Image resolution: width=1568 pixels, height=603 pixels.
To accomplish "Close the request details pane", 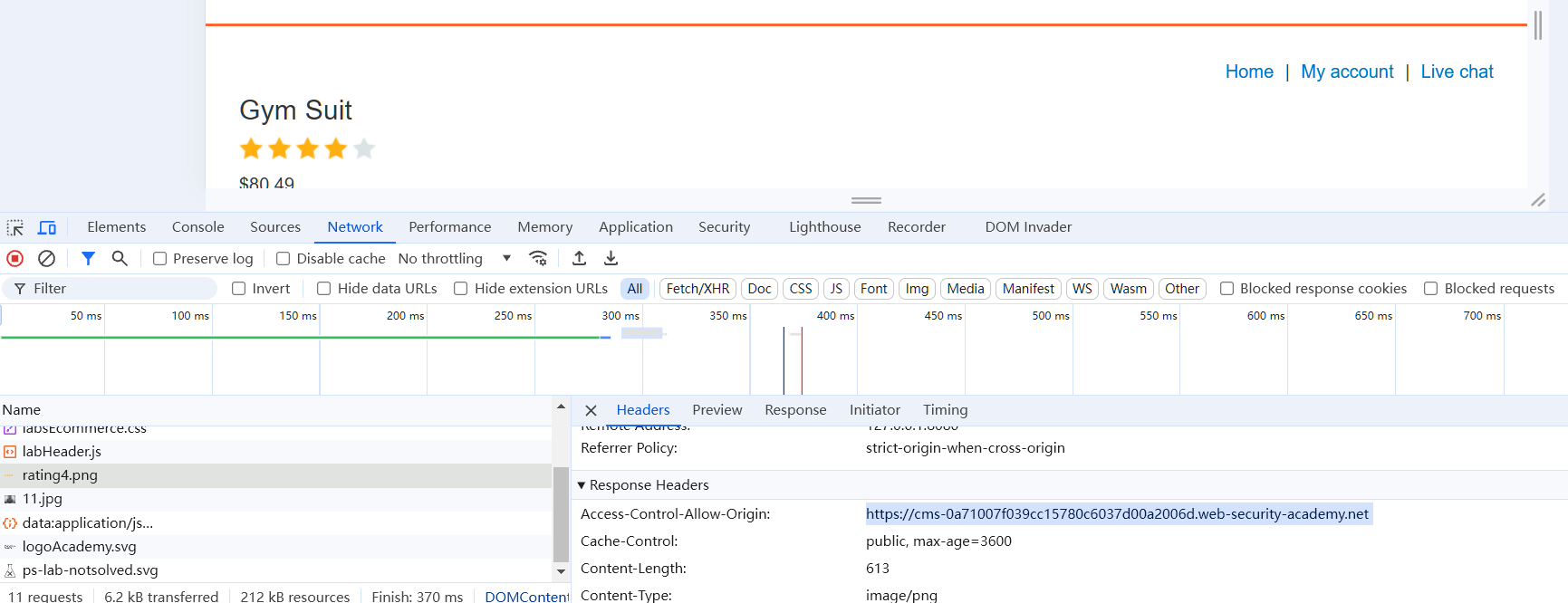I will point(591,411).
